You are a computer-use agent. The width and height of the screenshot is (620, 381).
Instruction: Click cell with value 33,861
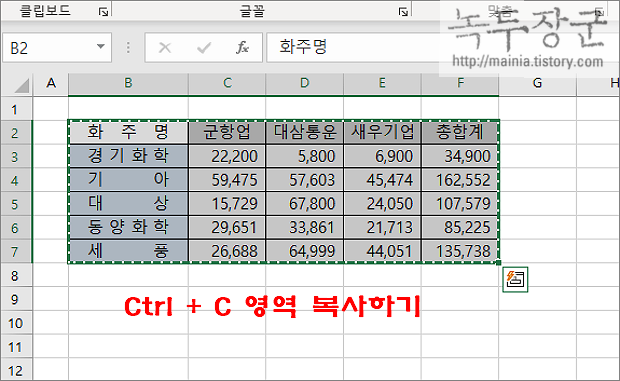304,227
